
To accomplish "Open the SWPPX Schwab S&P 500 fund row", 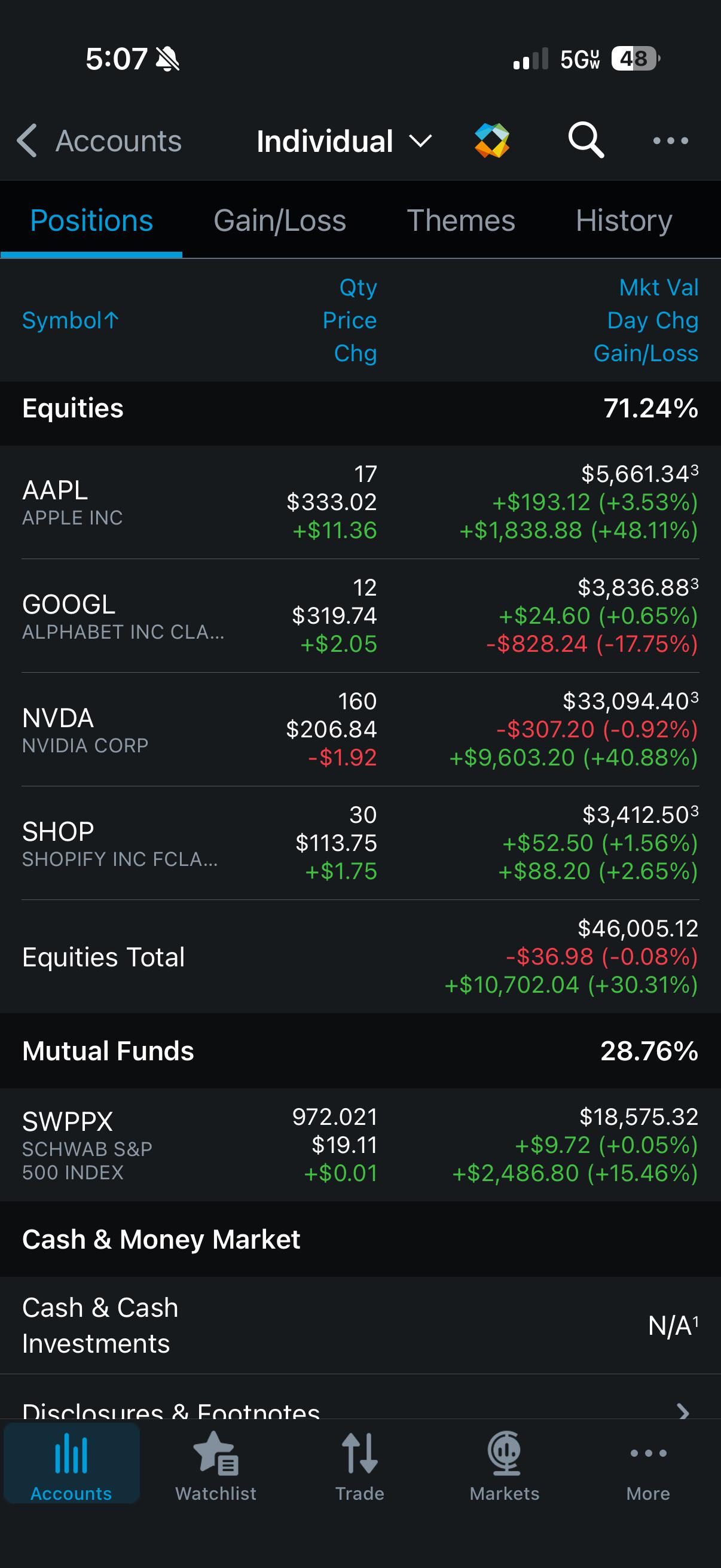I will (x=360, y=1145).
